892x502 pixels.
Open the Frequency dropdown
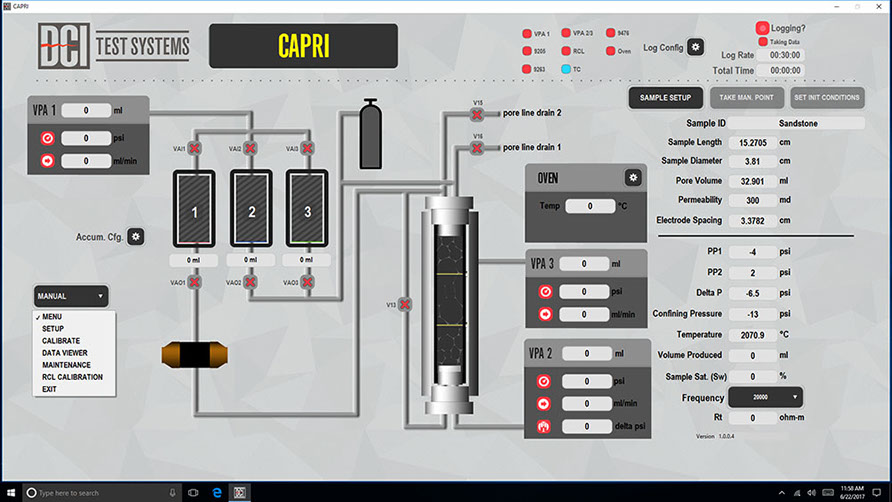(x=765, y=398)
